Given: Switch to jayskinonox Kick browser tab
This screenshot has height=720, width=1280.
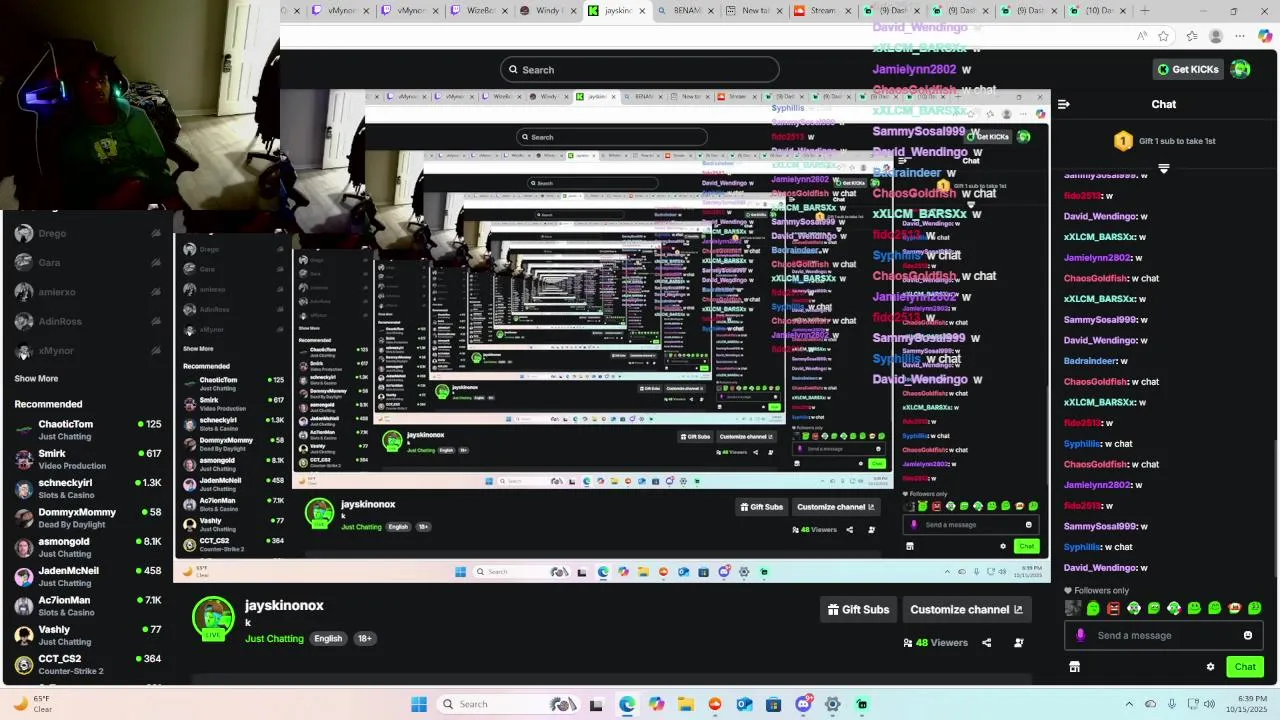Looking at the screenshot, I should pyautogui.click(x=618, y=11).
